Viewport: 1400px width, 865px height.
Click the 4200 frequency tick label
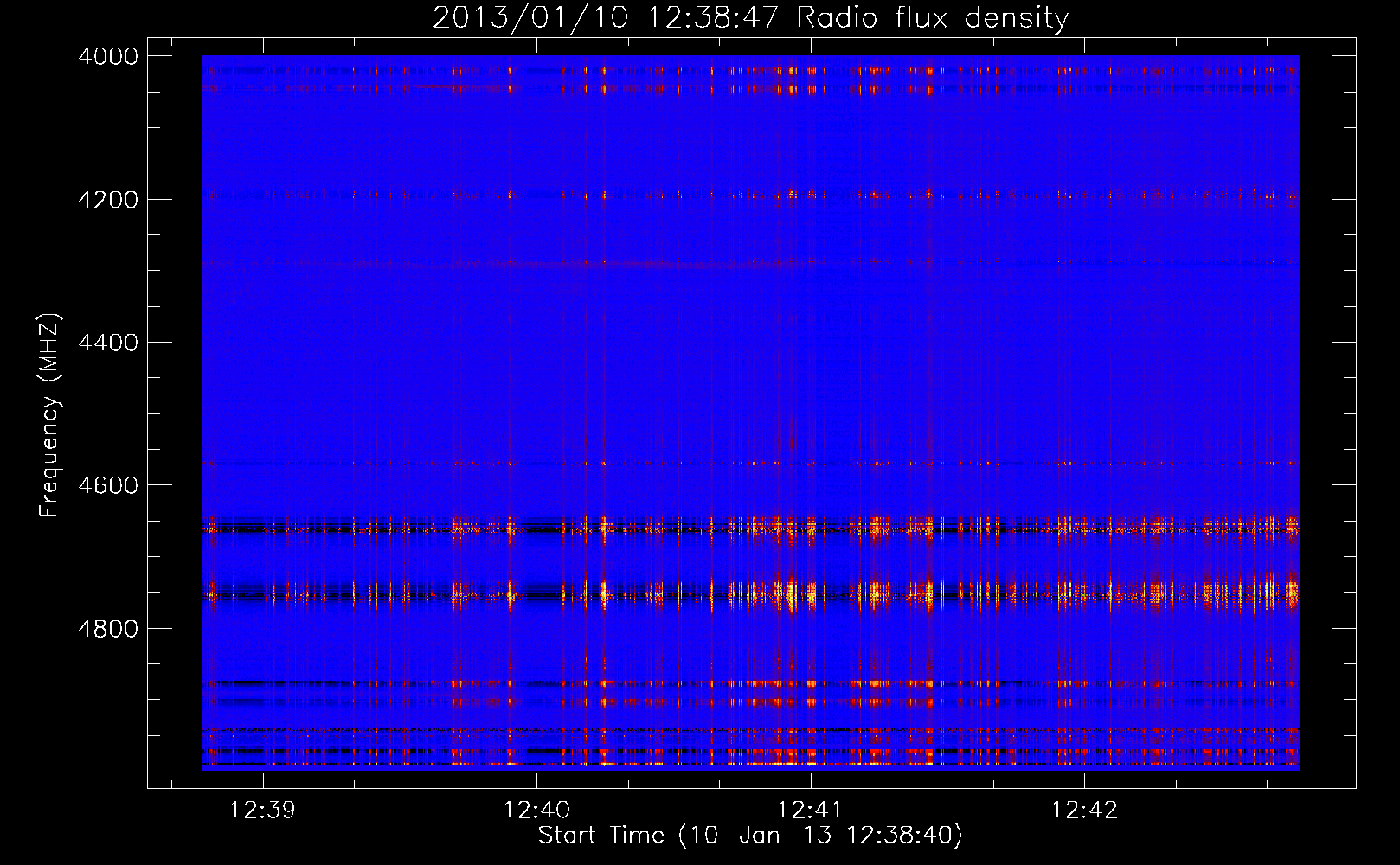pyautogui.click(x=108, y=200)
